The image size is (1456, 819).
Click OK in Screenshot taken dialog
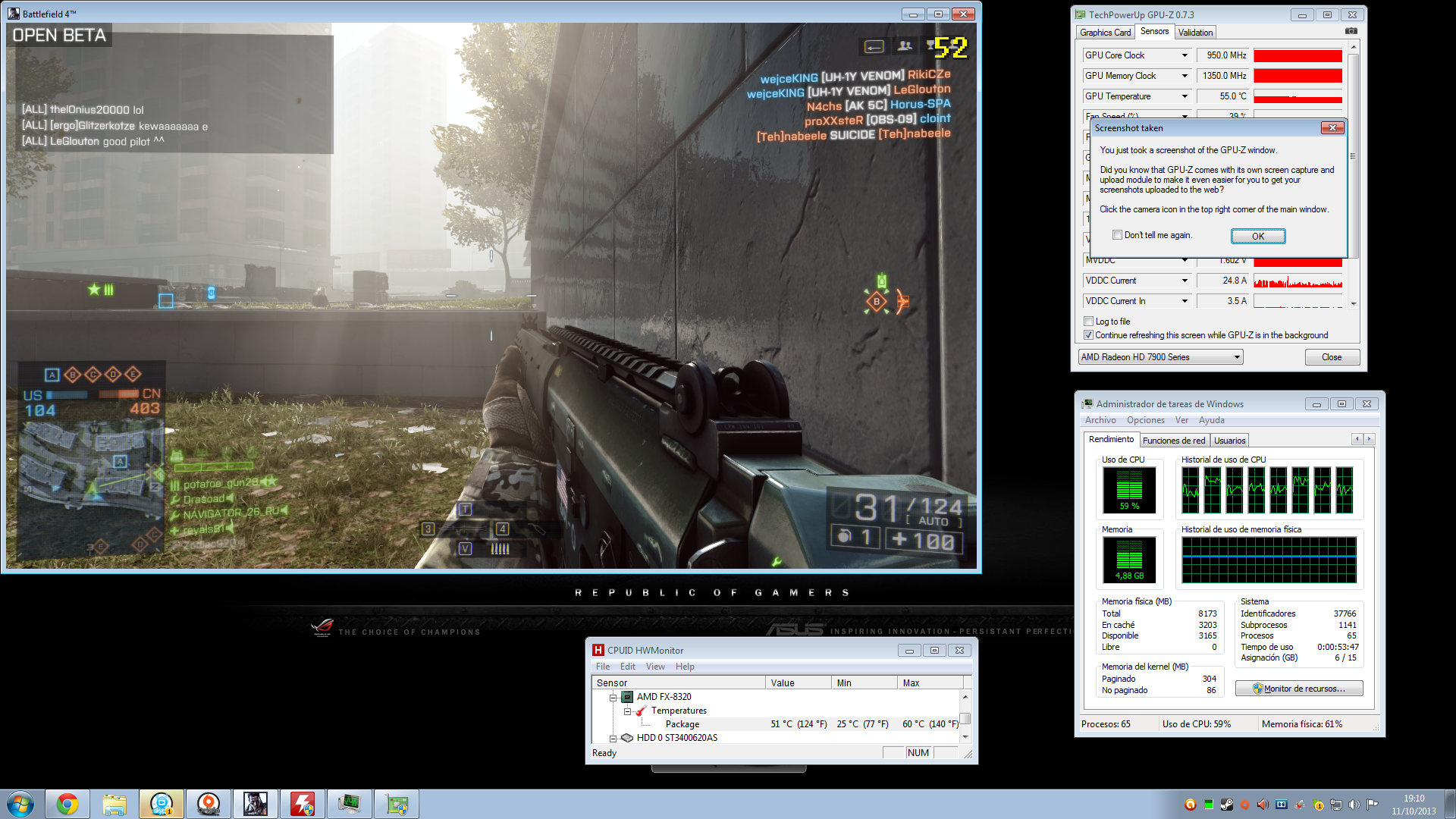[x=1258, y=237]
